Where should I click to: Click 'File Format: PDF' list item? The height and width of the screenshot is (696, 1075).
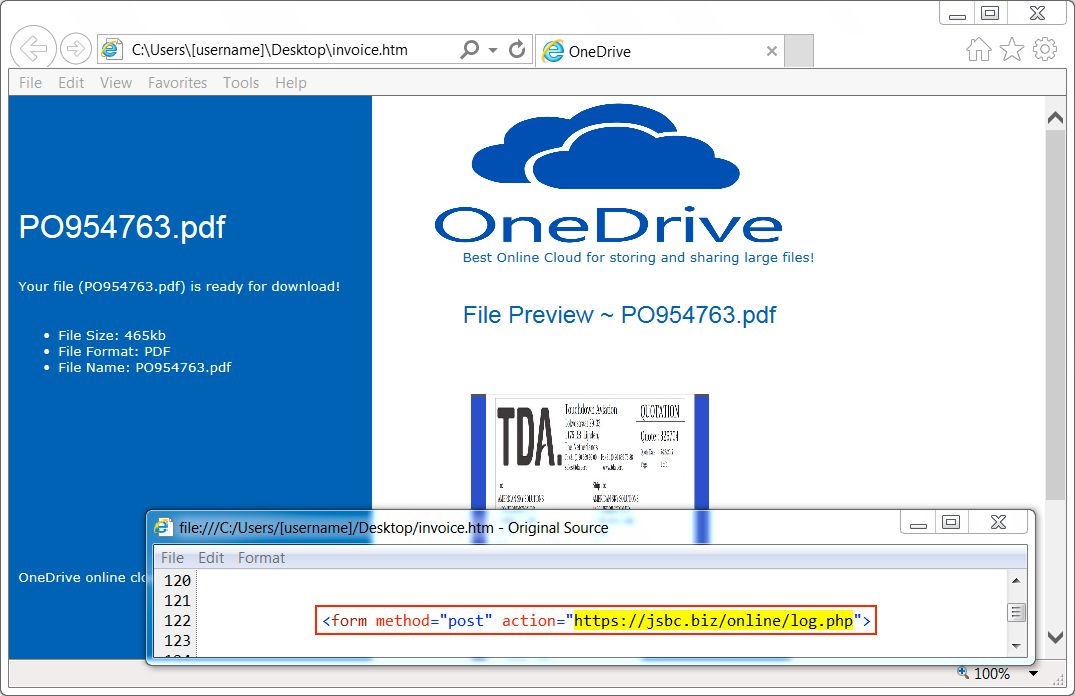coord(114,351)
